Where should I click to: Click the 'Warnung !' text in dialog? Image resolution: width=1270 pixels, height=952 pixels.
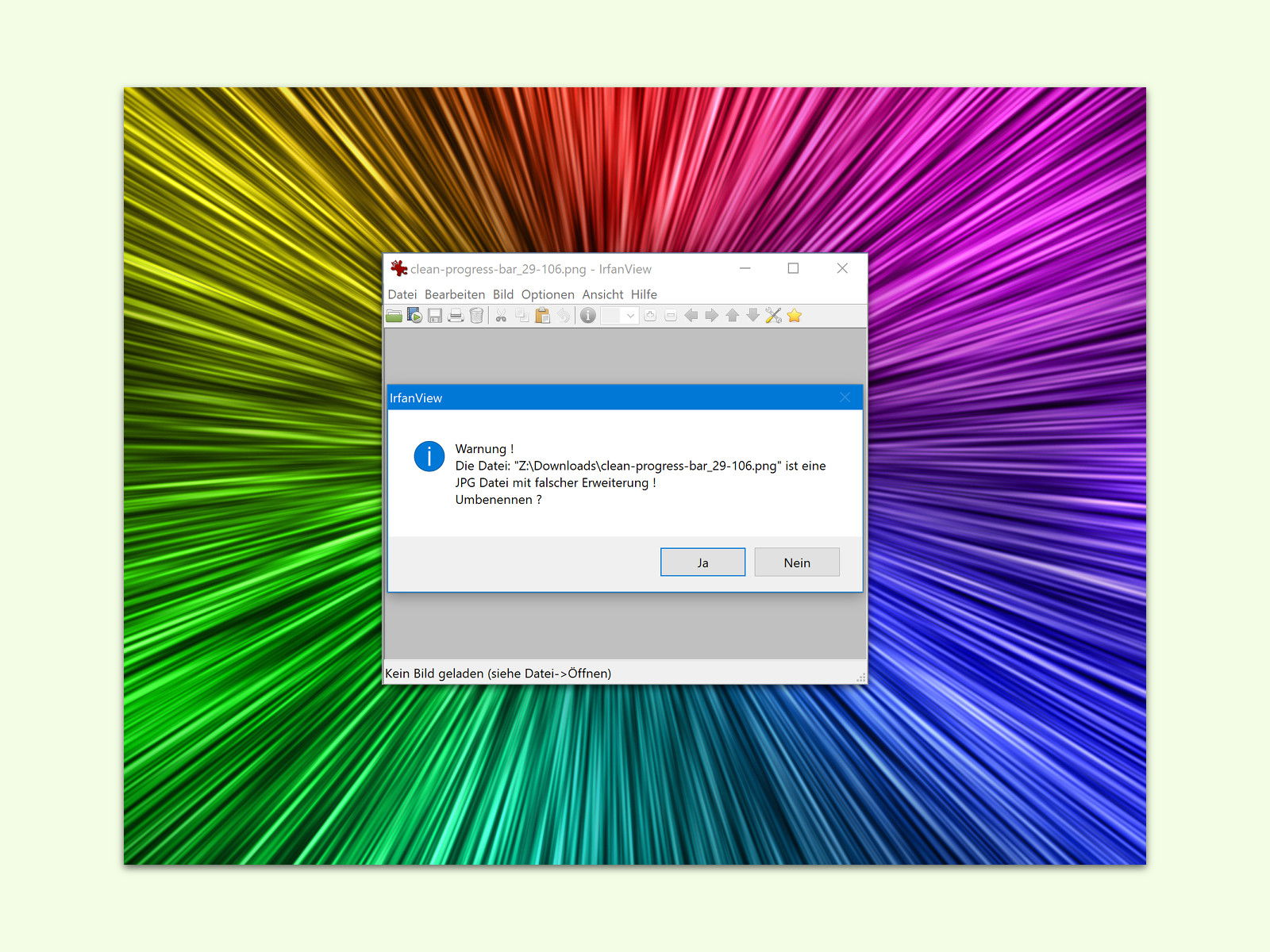pyautogui.click(x=484, y=449)
